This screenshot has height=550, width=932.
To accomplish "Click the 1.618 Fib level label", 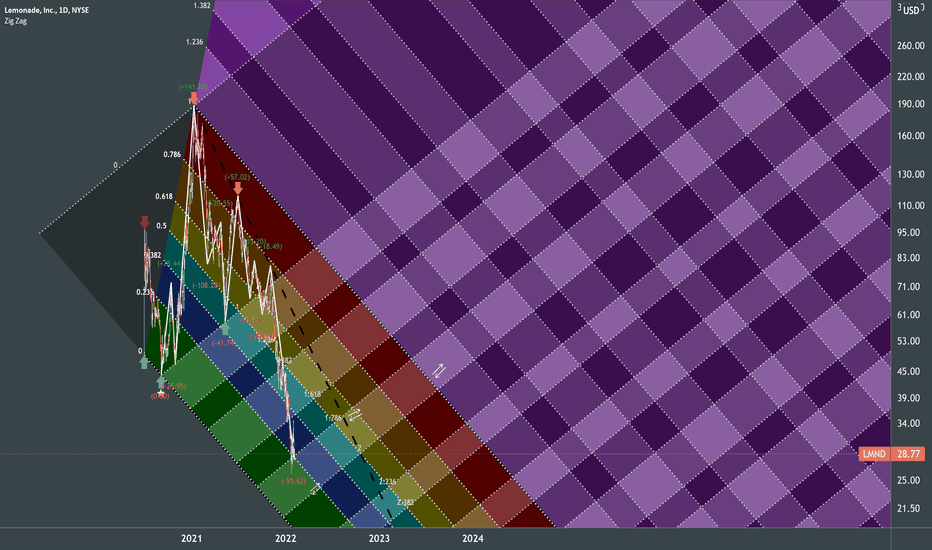I will (313, 394).
